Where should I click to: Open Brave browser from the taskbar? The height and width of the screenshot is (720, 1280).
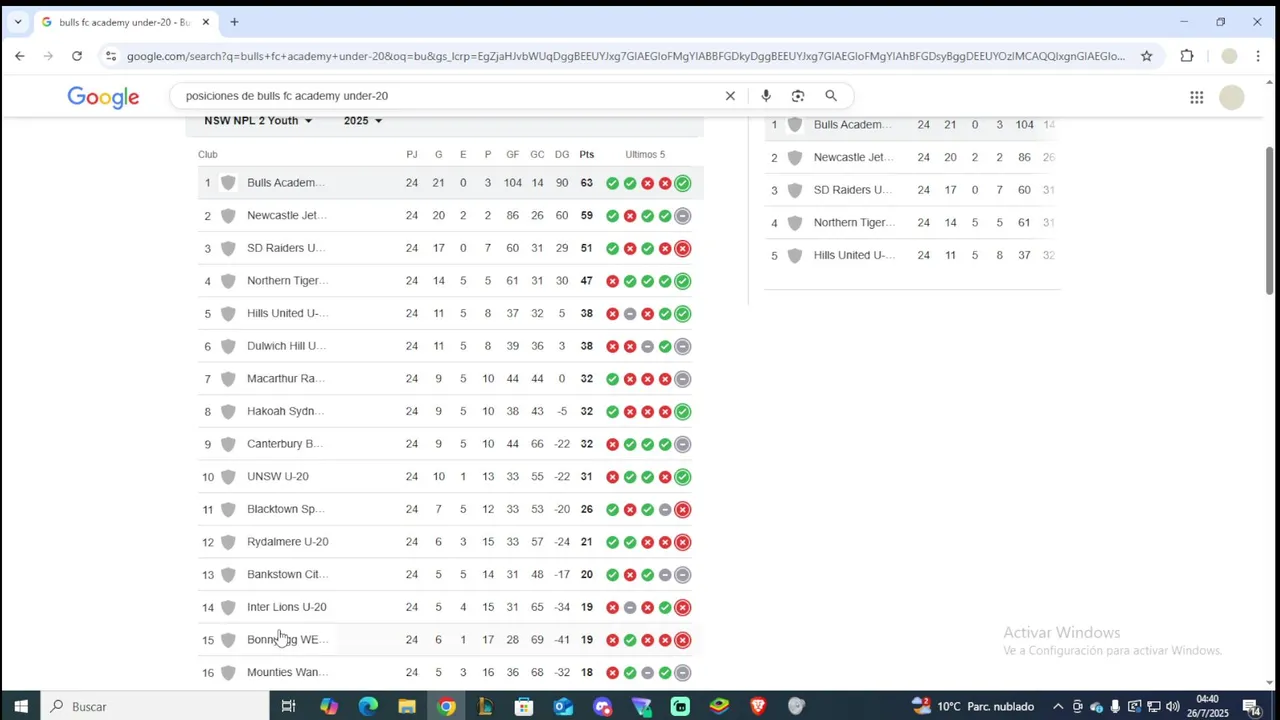tap(758, 706)
